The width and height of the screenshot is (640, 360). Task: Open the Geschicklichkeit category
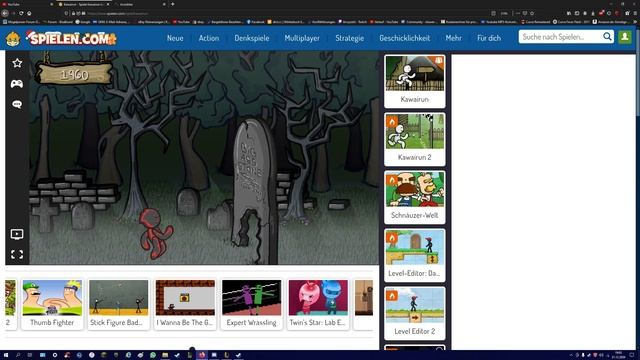404,38
